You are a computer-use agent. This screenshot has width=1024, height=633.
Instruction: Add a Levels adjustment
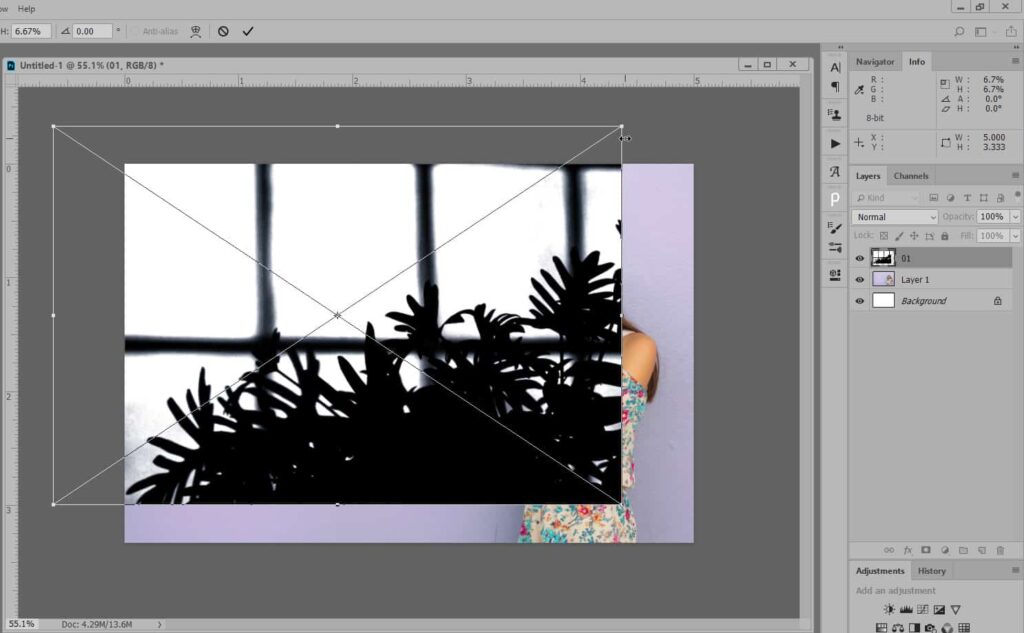tap(906, 609)
